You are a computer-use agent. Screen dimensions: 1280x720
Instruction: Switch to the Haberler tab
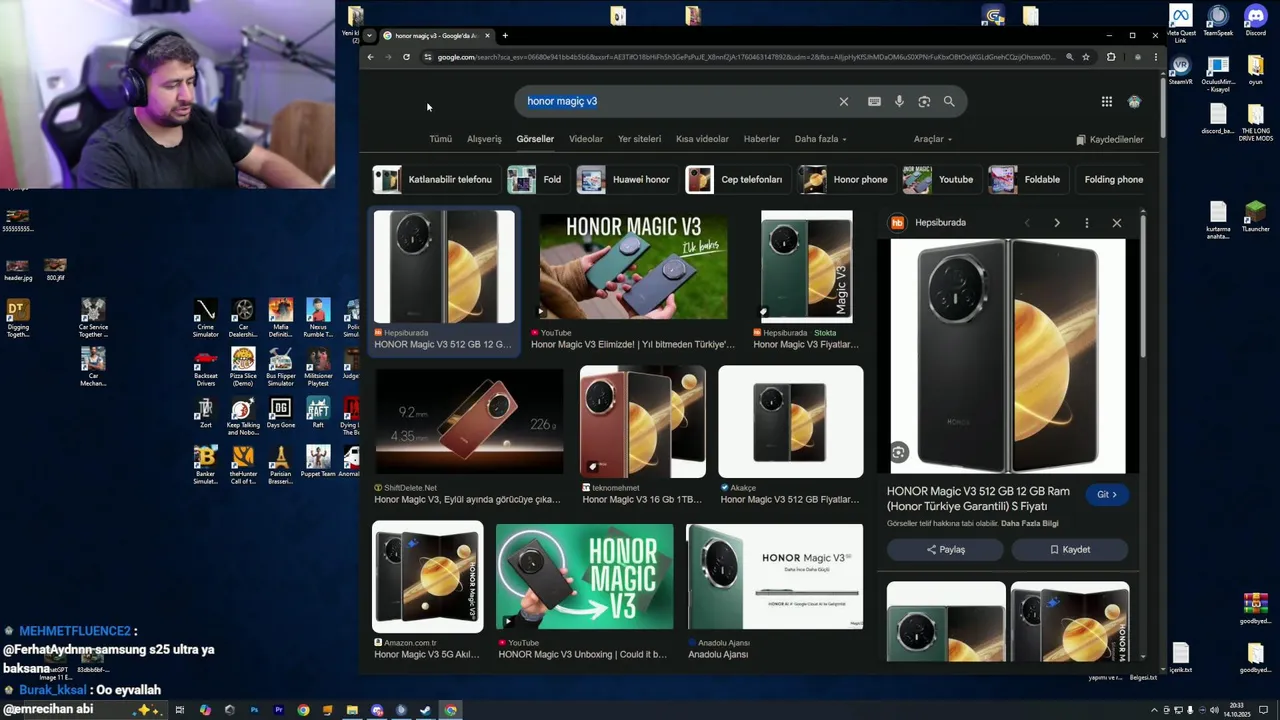[761, 139]
